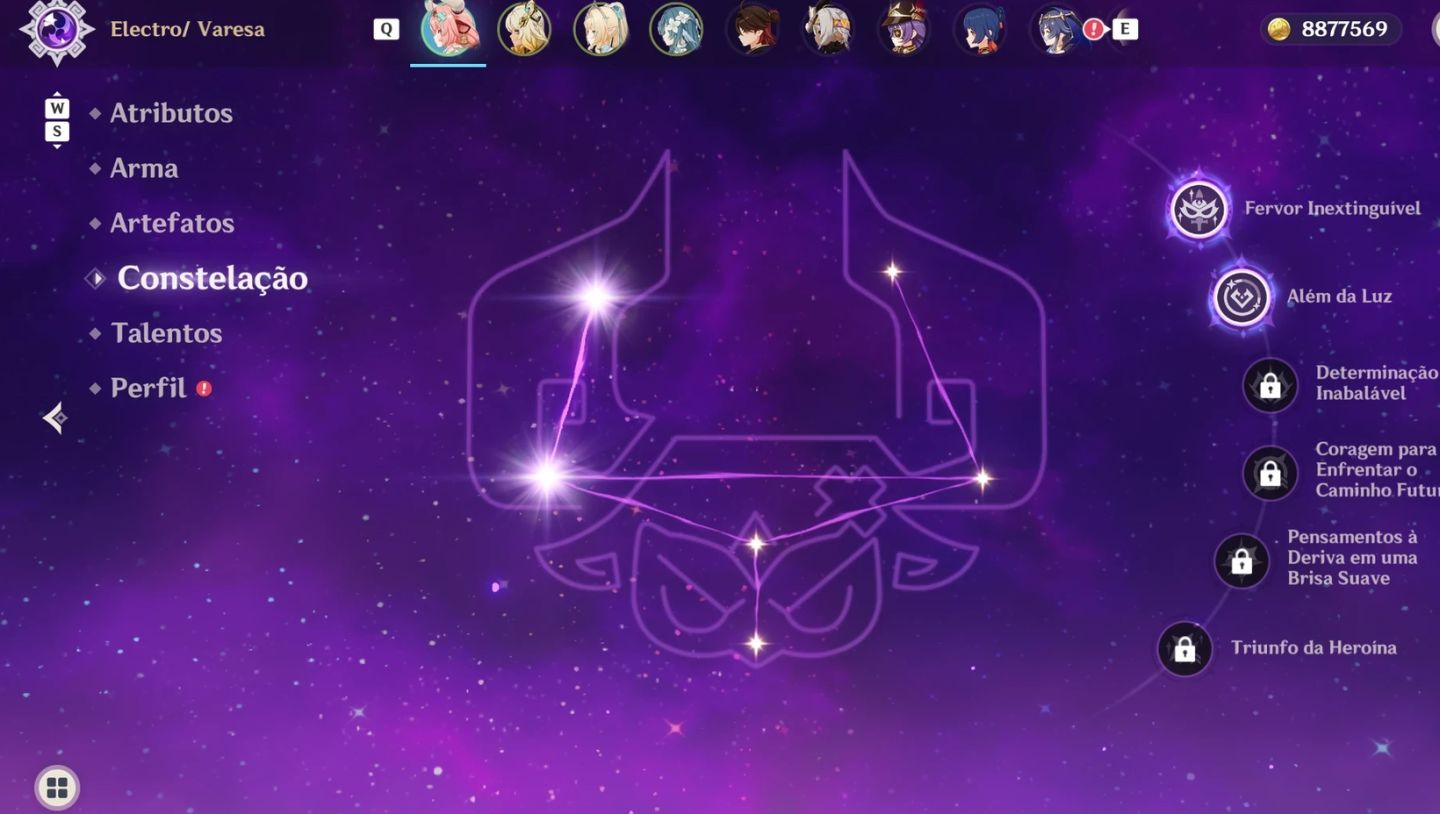Viewport: 1440px width, 814px height.
Task: Switch to the grey-haired character portrait
Action: pyautogui.click(x=828, y=29)
